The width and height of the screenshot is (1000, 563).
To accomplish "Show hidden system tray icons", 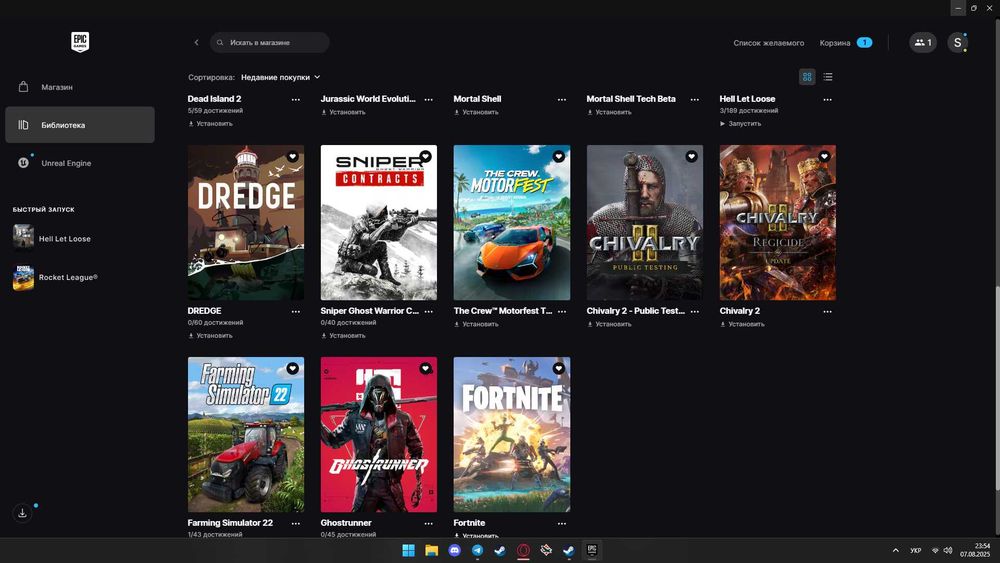I will [x=895, y=550].
